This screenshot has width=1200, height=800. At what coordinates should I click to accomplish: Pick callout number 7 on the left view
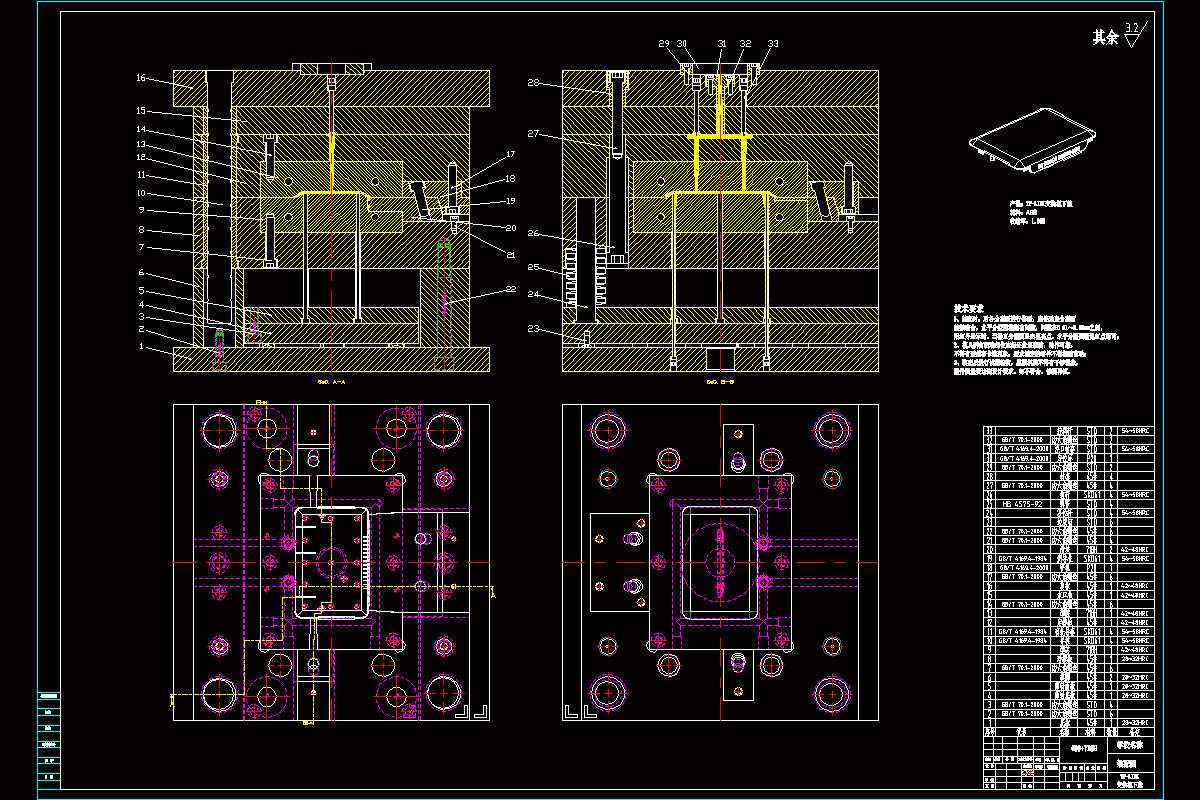click(142, 247)
